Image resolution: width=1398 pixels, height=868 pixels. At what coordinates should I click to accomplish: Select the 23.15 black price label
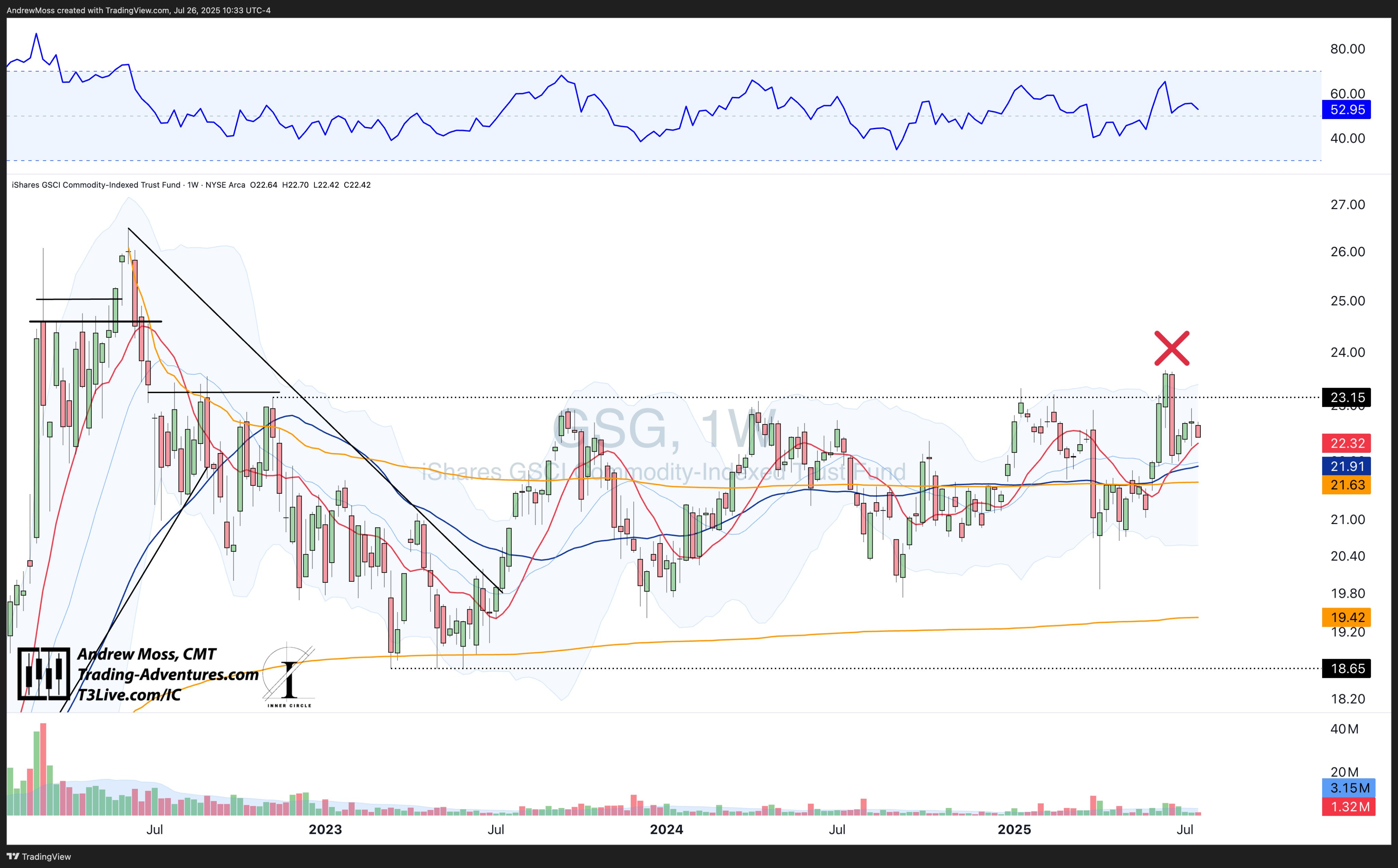click(x=1346, y=397)
